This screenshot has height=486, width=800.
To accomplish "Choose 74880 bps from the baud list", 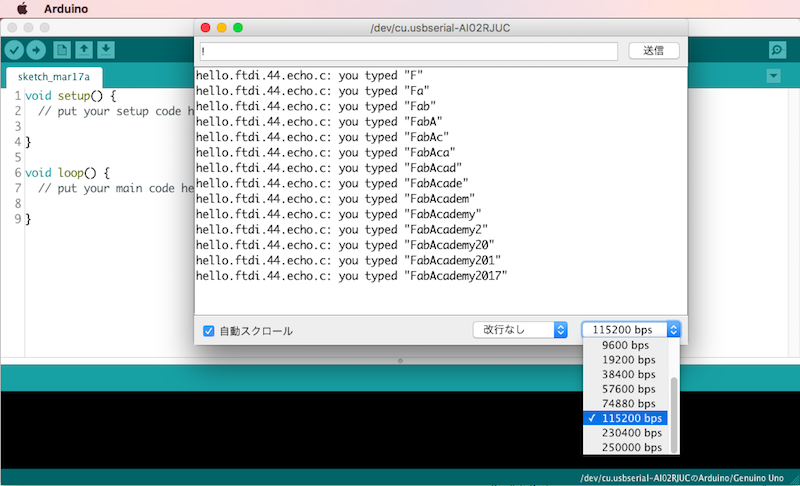I will [x=625, y=404].
